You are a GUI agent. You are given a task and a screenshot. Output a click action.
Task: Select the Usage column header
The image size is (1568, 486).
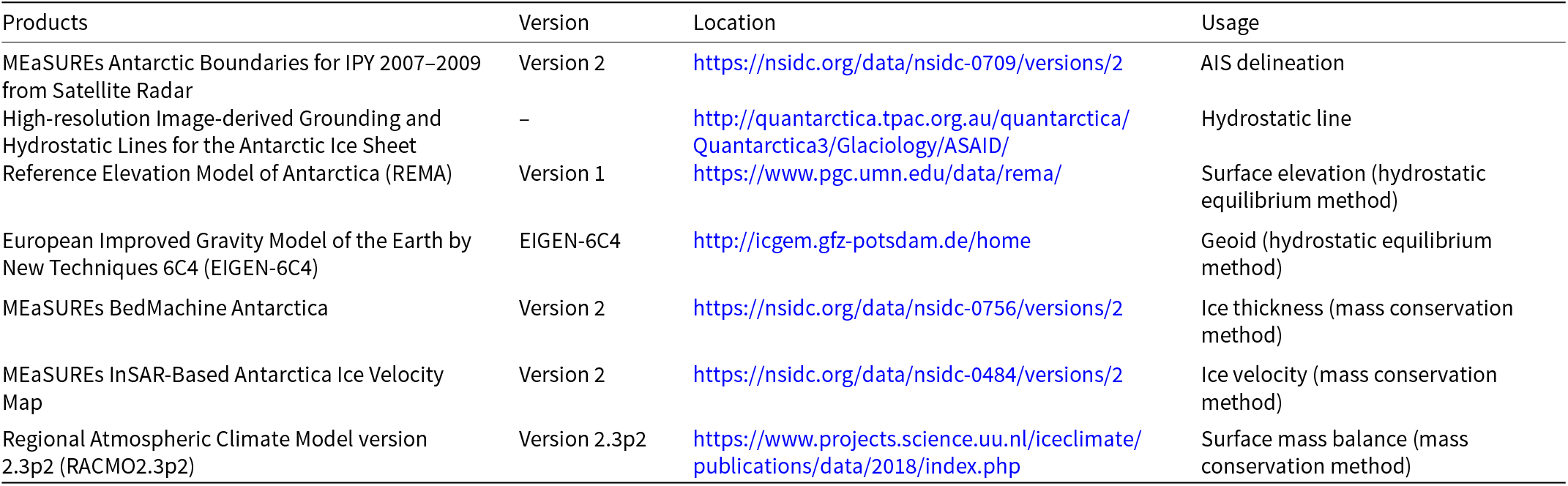point(1230,23)
